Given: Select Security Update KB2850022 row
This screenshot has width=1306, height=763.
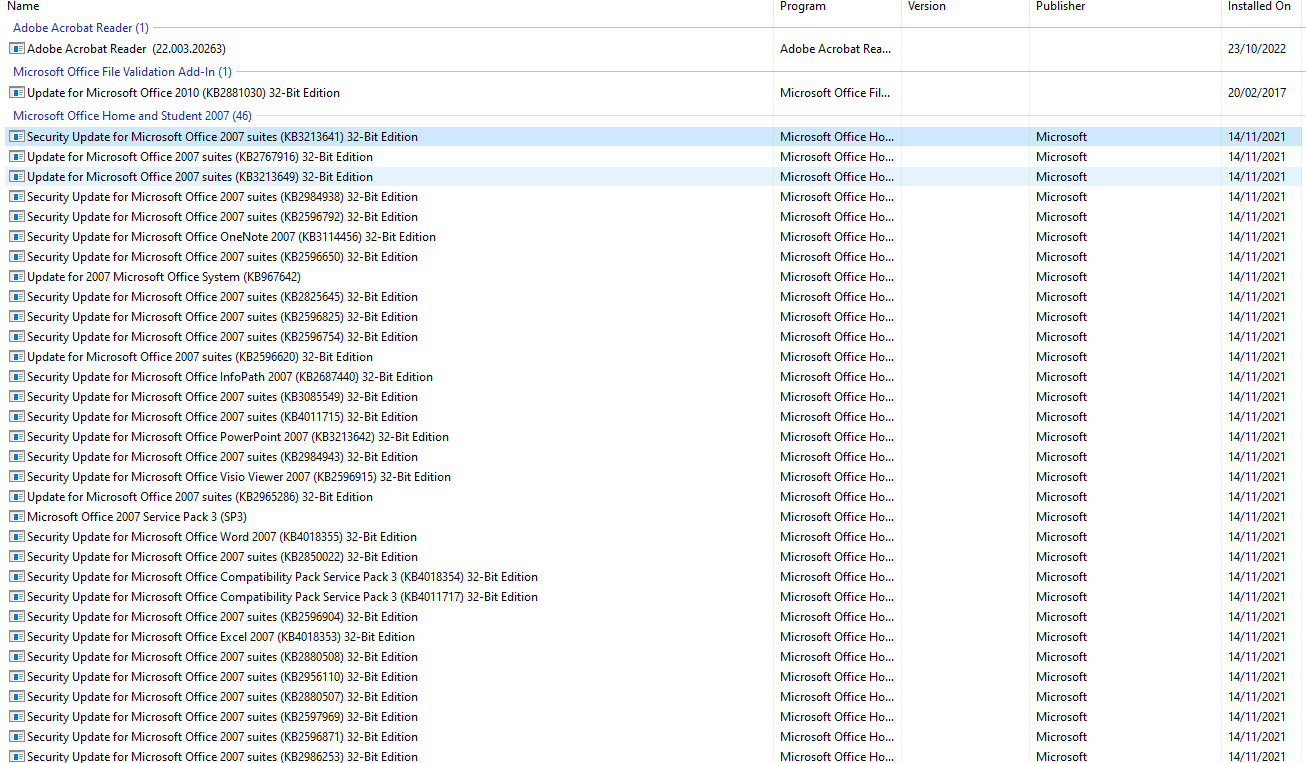Looking at the screenshot, I should point(654,556).
